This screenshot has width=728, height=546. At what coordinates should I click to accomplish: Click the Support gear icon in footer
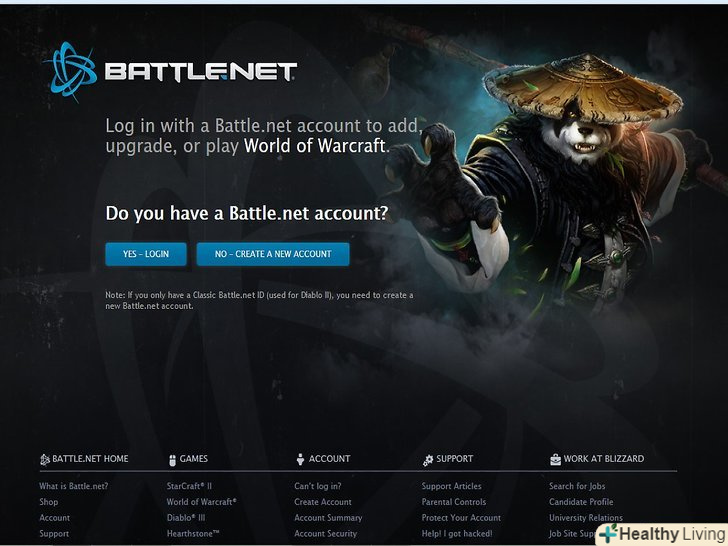click(428, 460)
